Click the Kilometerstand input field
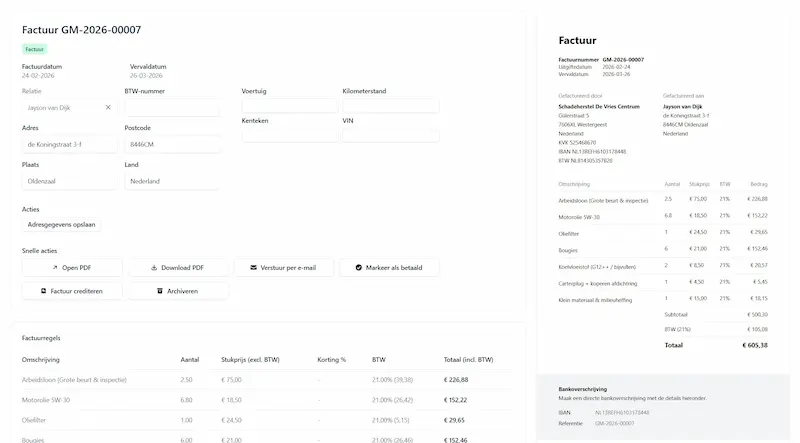 click(x=390, y=106)
